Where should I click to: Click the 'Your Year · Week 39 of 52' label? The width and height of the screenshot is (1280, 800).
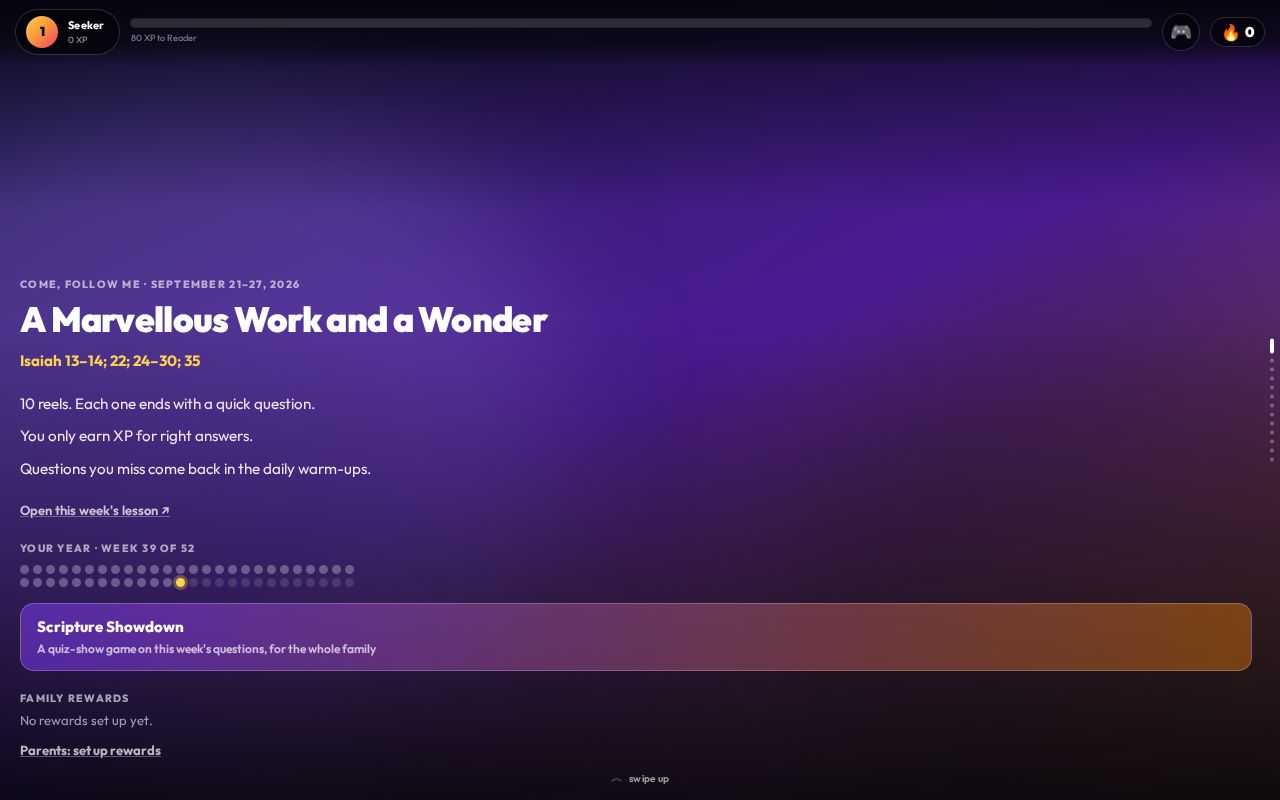[x=107, y=548]
